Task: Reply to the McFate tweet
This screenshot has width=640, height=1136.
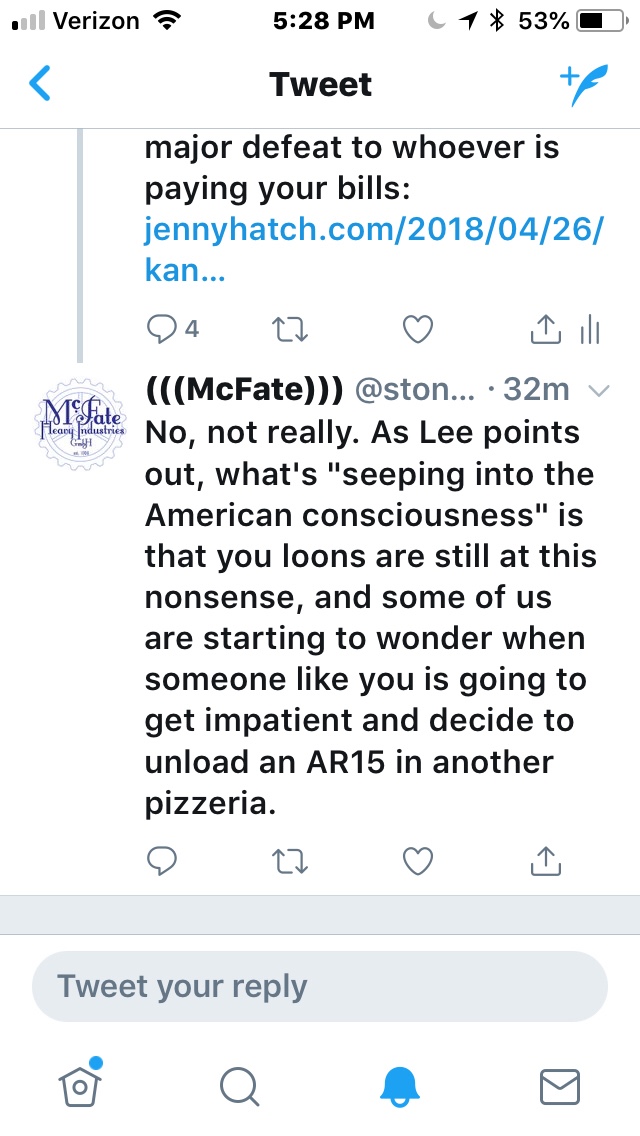Action: coord(161,860)
